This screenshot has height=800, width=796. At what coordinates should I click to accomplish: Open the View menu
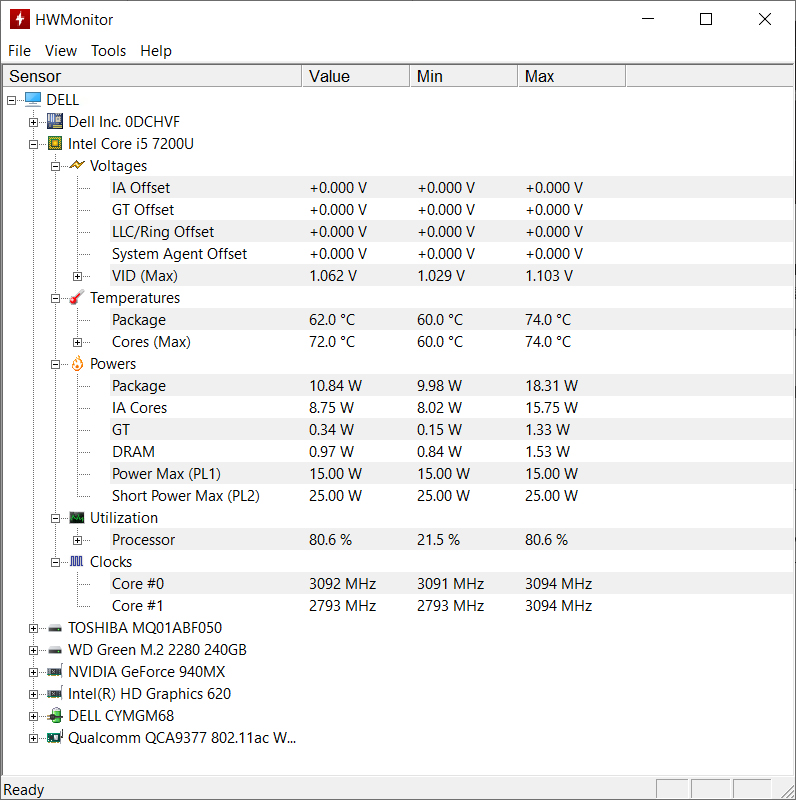tap(61, 51)
